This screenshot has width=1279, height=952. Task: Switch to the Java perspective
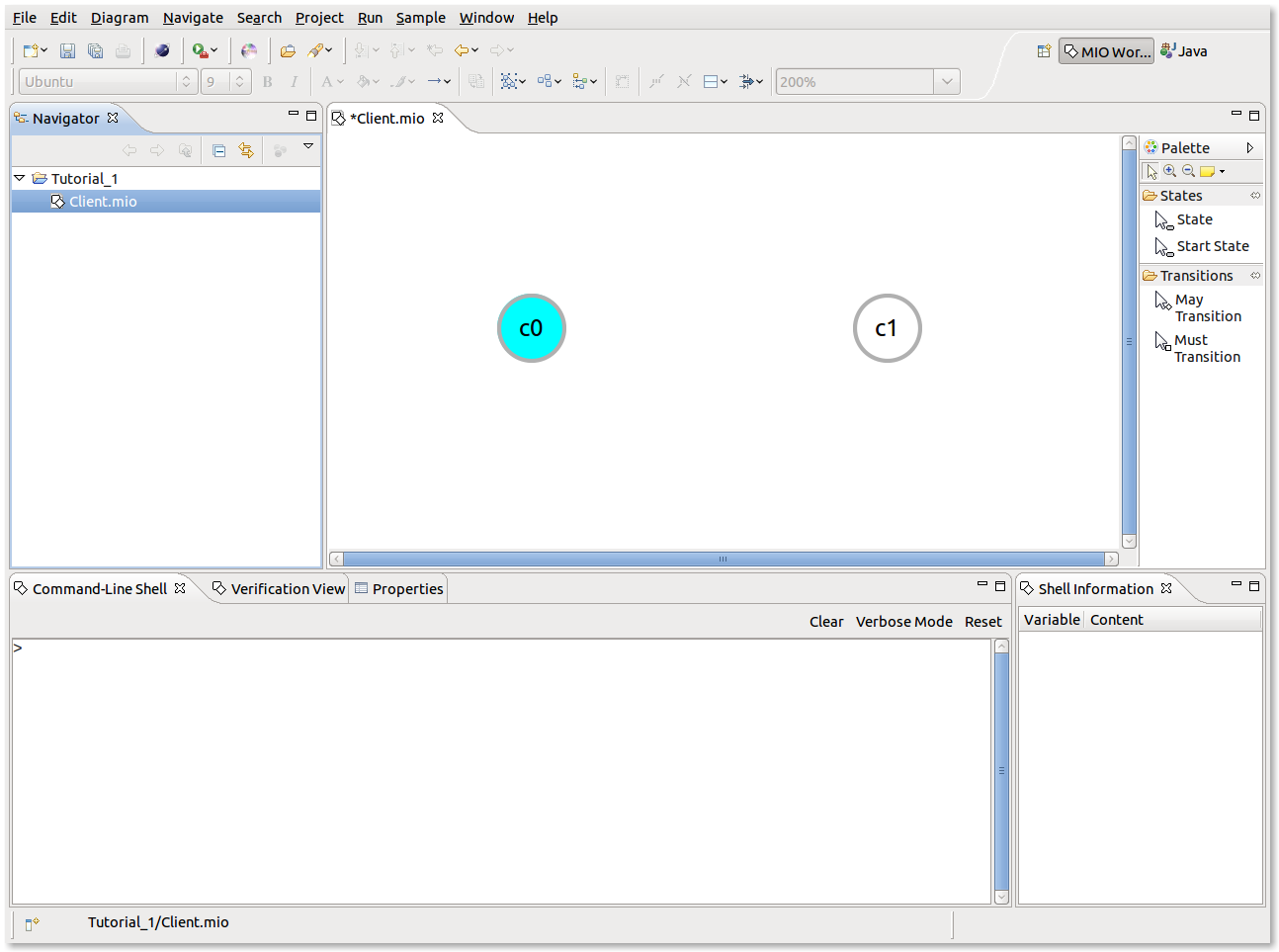point(1184,51)
